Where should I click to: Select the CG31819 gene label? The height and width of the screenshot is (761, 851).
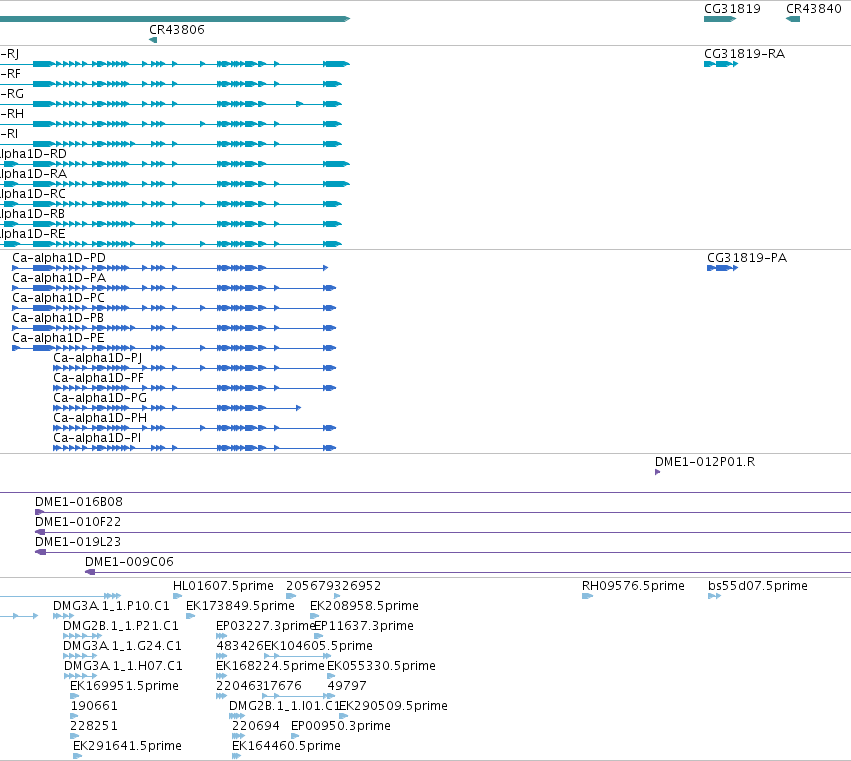[732, 9]
